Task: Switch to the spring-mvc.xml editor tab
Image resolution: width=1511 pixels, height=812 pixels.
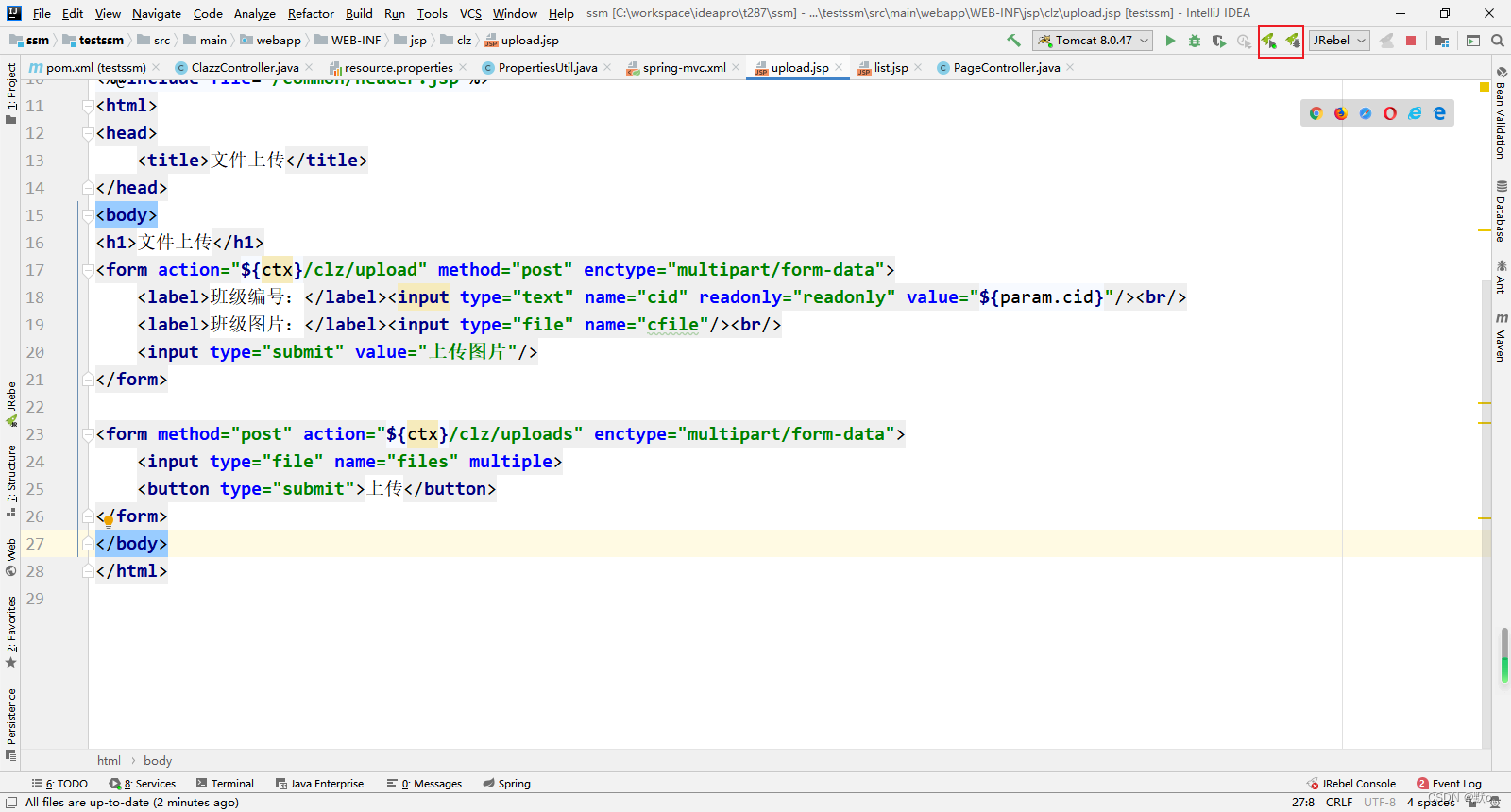Action: (x=684, y=68)
